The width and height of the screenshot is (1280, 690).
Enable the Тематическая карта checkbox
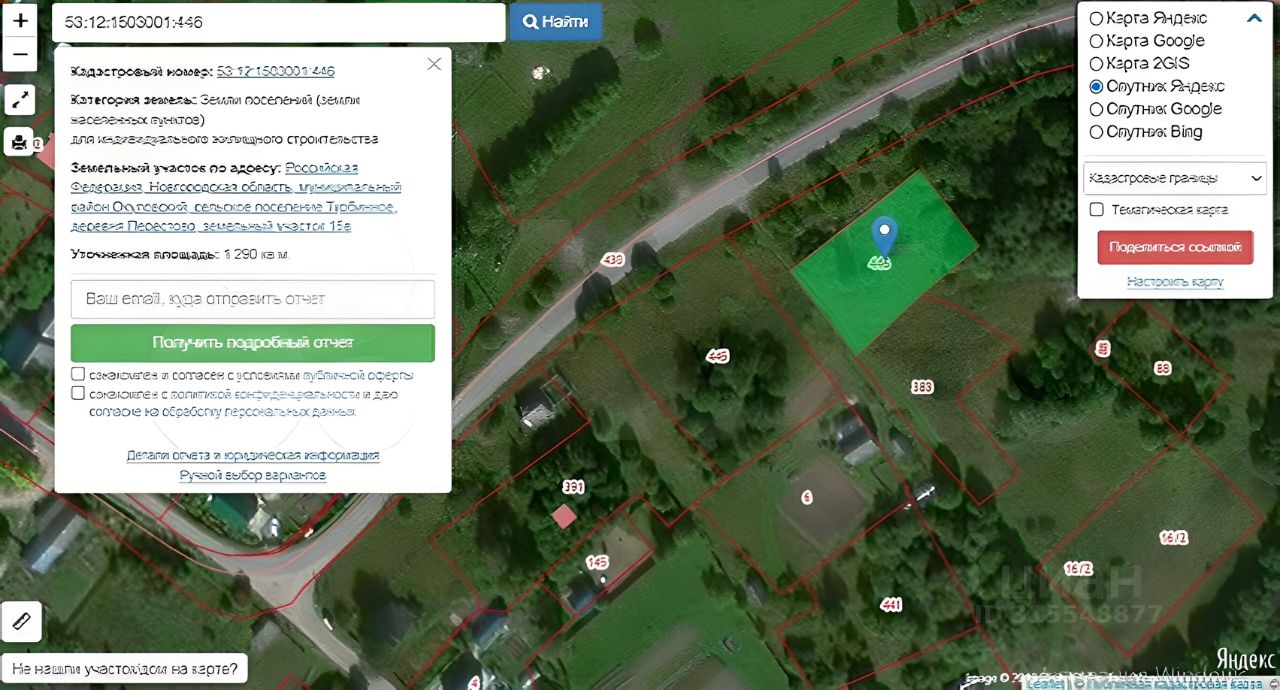pyautogui.click(x=1097, y=209)
